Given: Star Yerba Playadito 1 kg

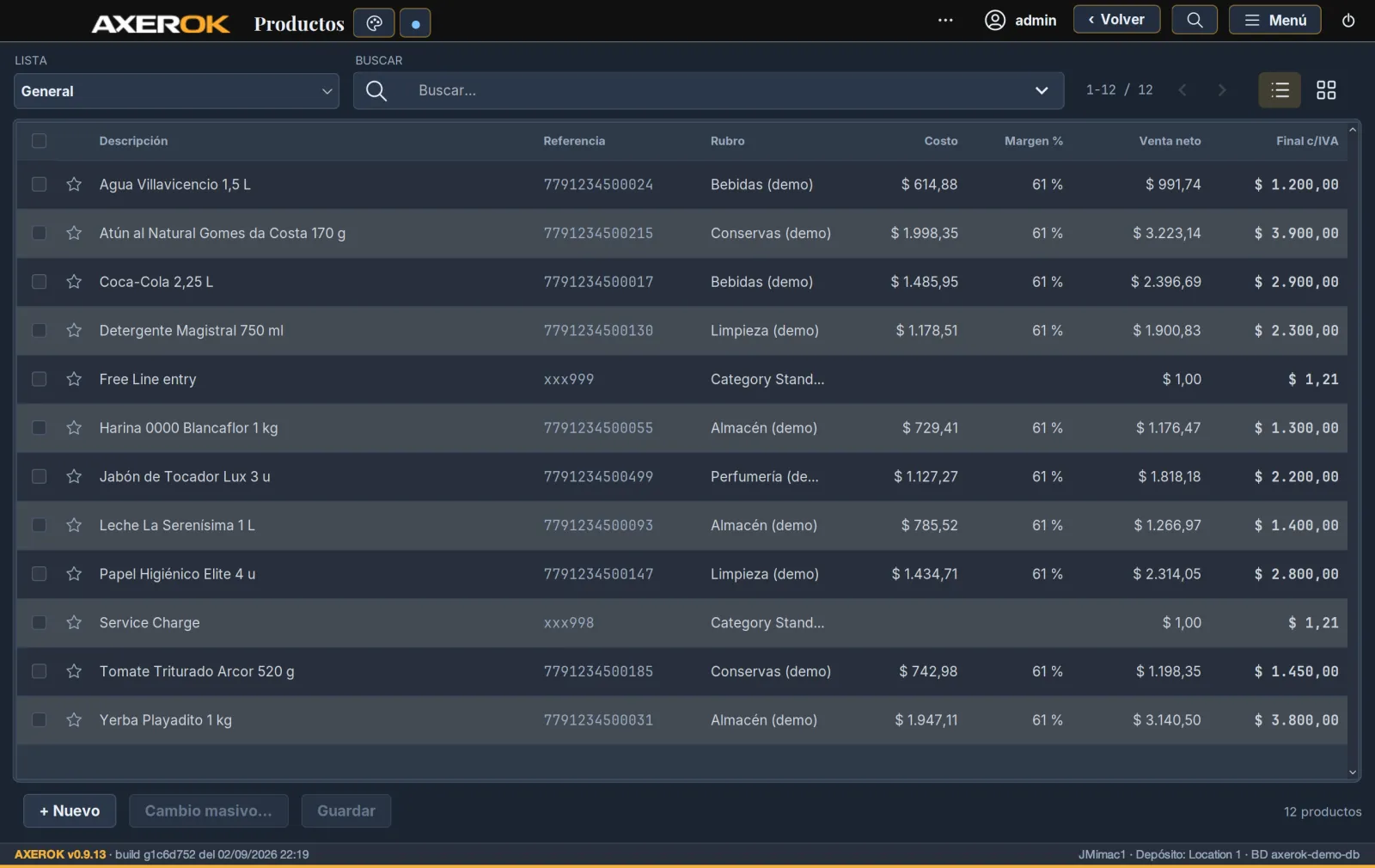Looking at the screenshot, I should (x=74, y=720).
